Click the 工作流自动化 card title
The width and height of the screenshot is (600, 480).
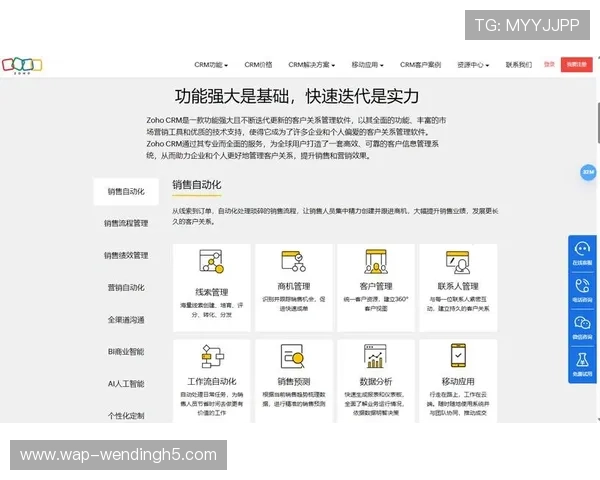[212, 382]
